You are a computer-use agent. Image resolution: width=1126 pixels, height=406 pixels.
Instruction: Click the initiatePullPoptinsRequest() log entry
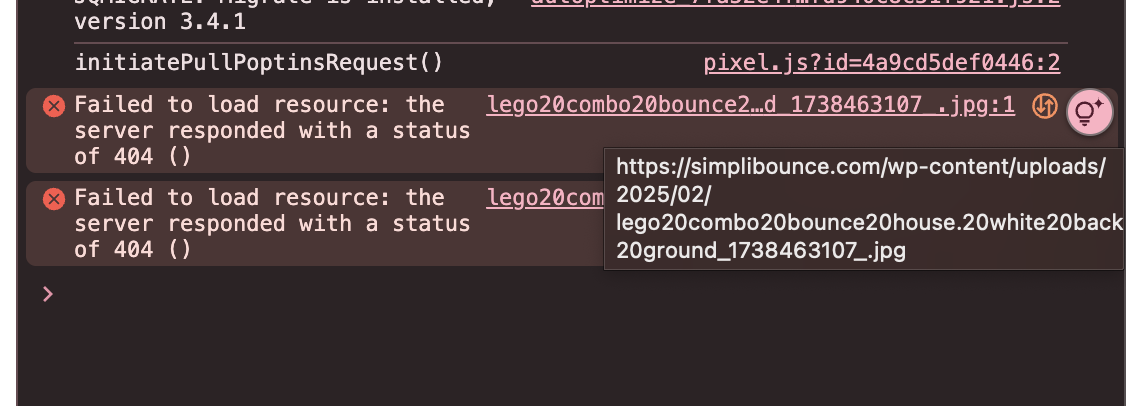click(x=259, y=63)
